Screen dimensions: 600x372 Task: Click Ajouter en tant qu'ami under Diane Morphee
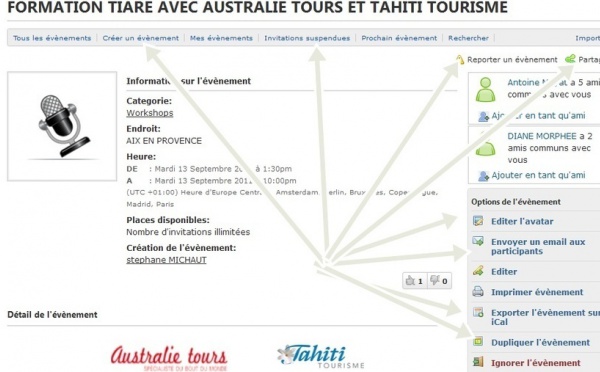(538, 175)
